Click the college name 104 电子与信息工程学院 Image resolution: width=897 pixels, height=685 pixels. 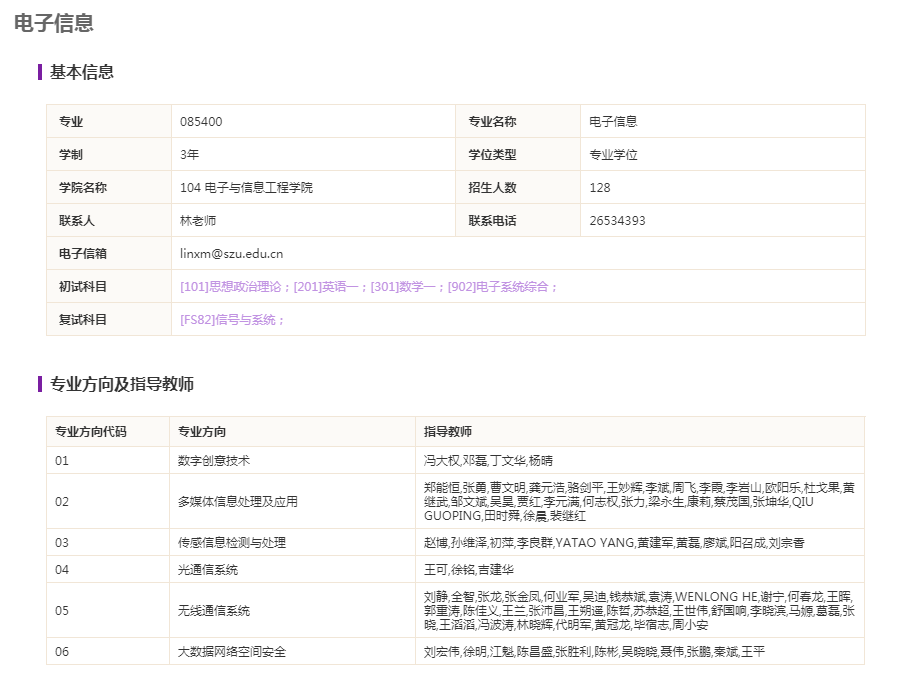pyautogui.click(x=247, y=188)
